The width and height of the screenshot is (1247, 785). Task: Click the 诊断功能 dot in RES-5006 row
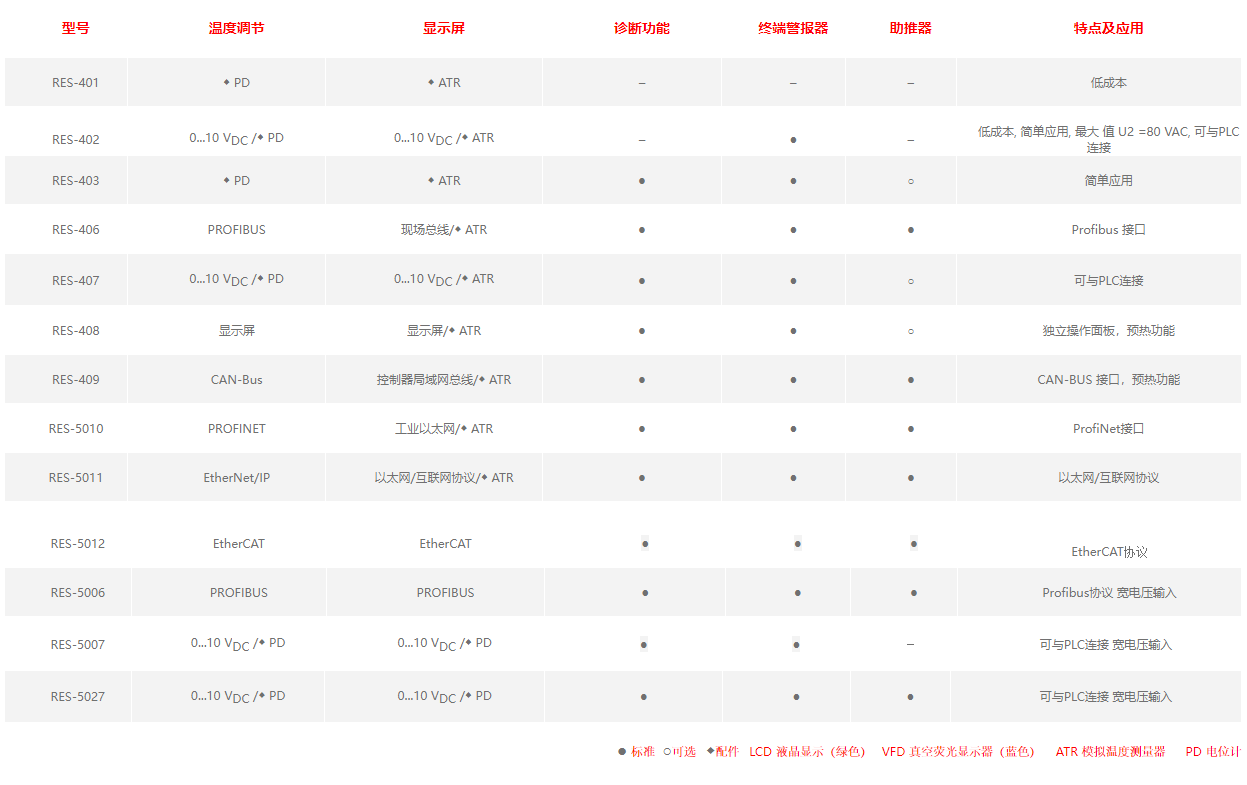[645, 593]
